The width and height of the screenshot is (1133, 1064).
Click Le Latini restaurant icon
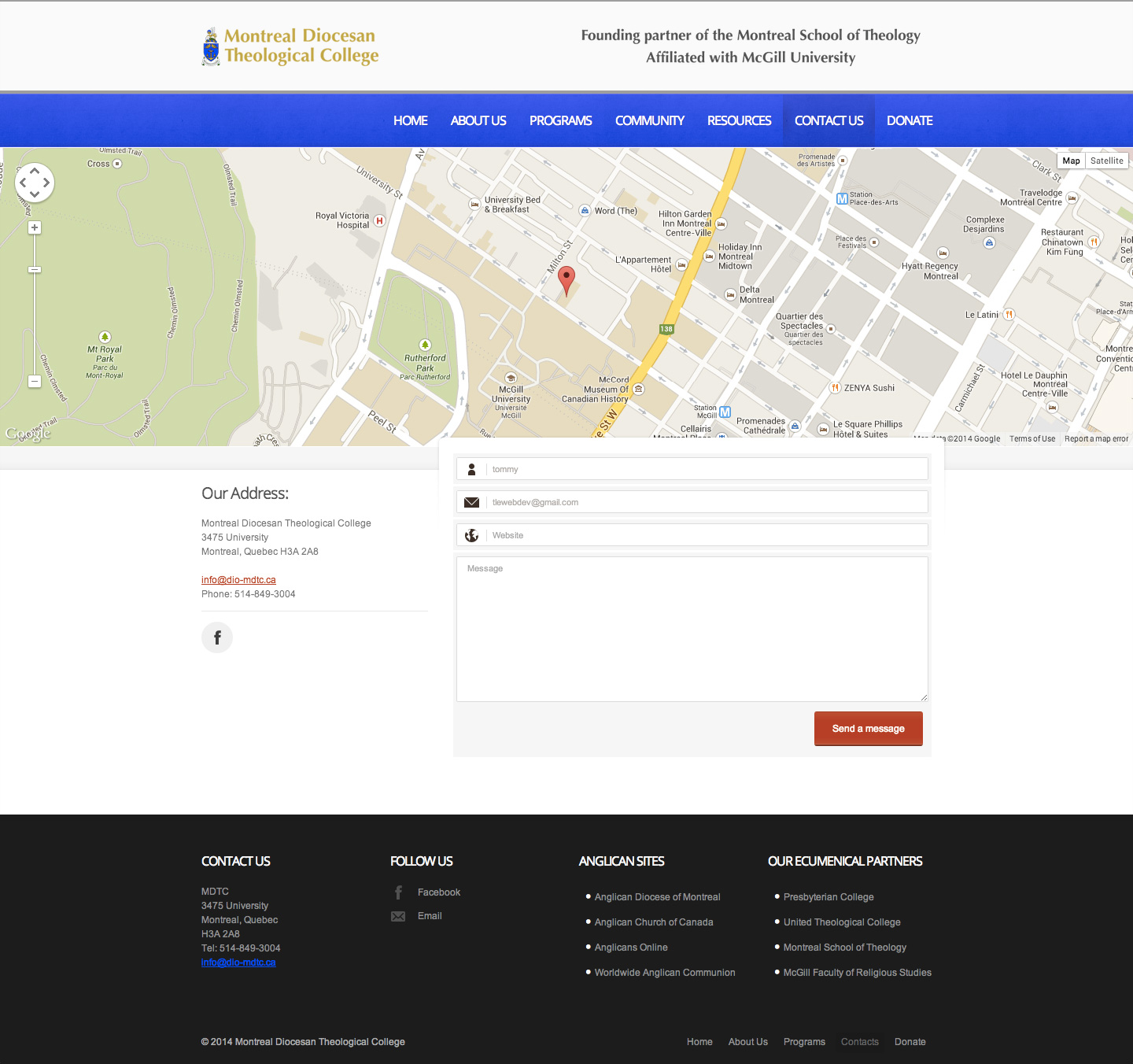1009,315
